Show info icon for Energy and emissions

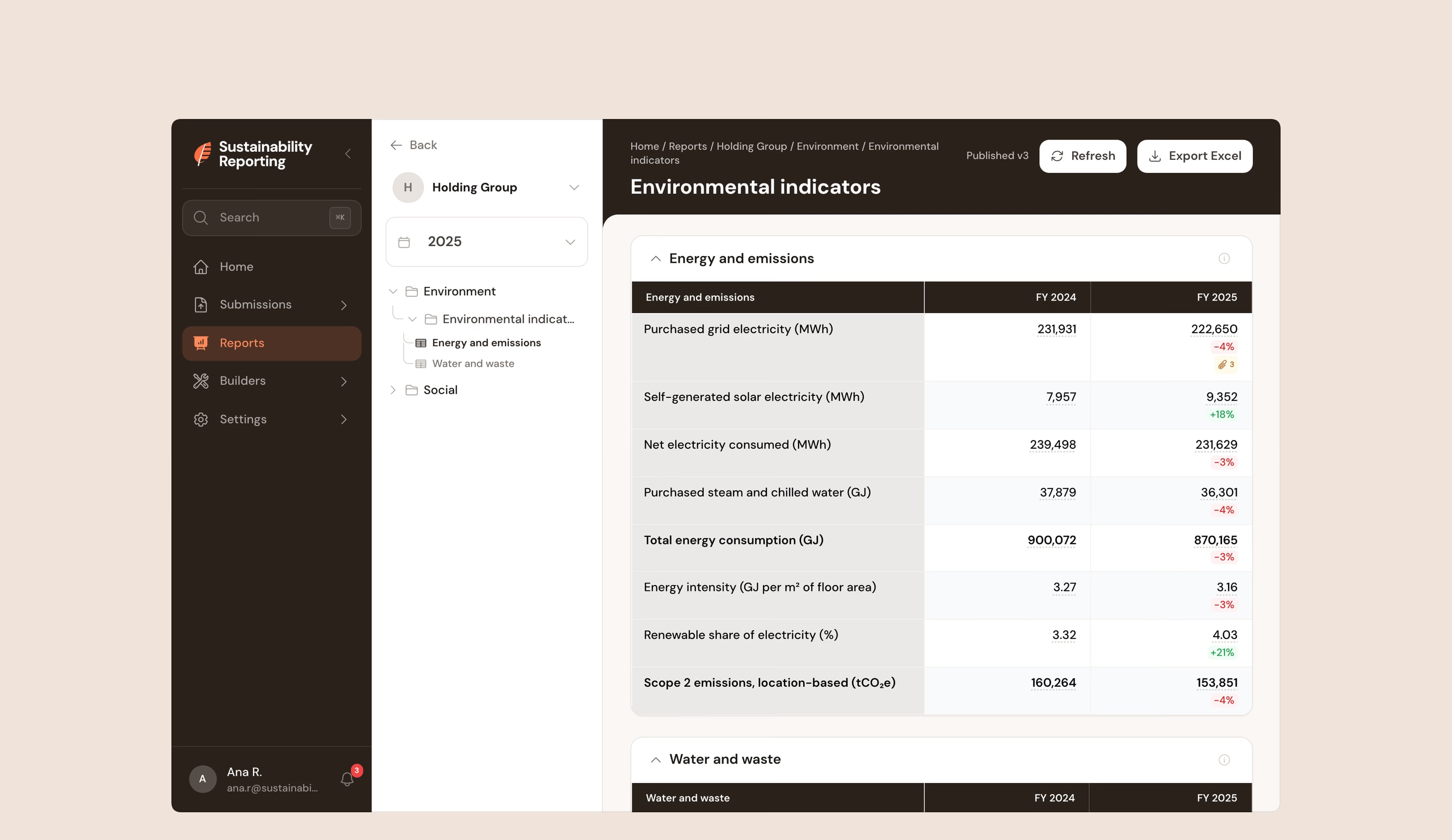coord(1225,259)
